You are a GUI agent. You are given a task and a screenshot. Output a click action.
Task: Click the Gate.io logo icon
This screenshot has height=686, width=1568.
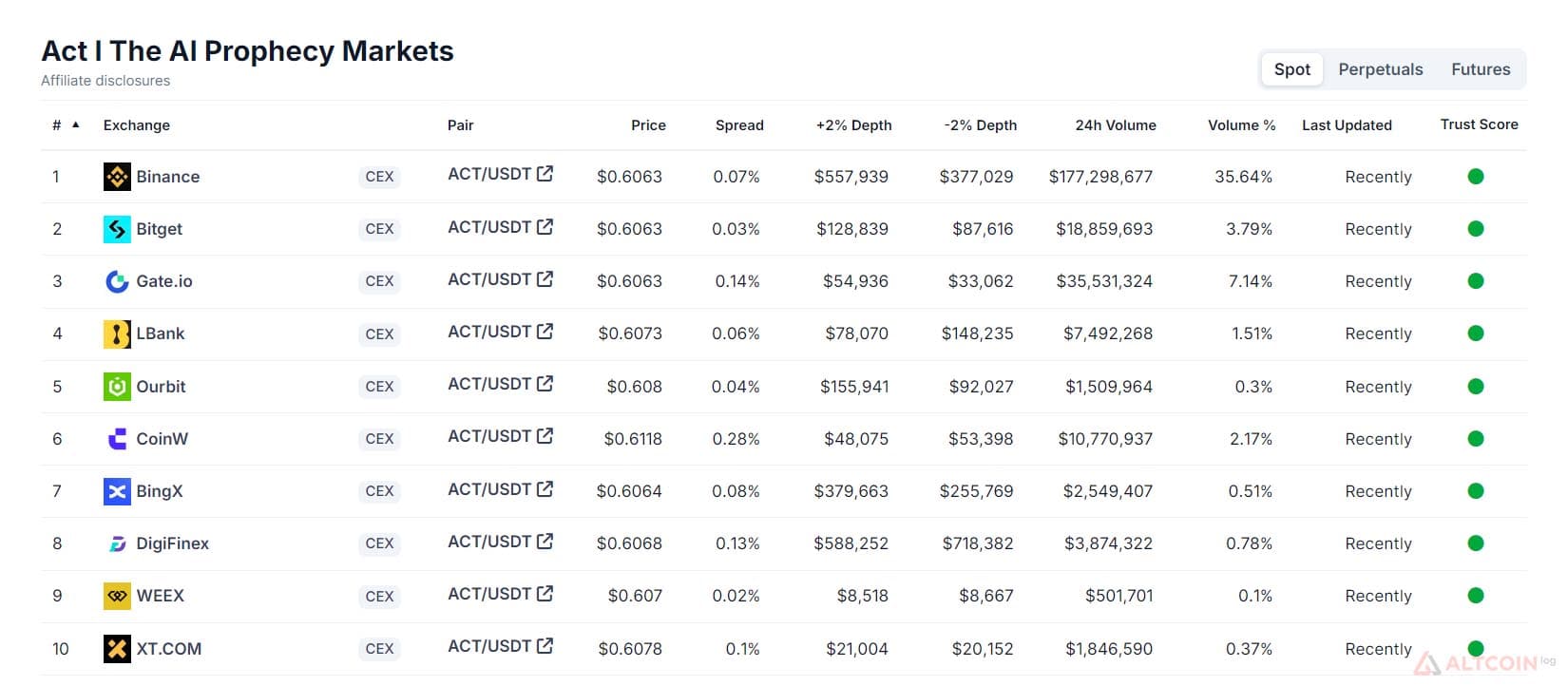pos(117,281)
